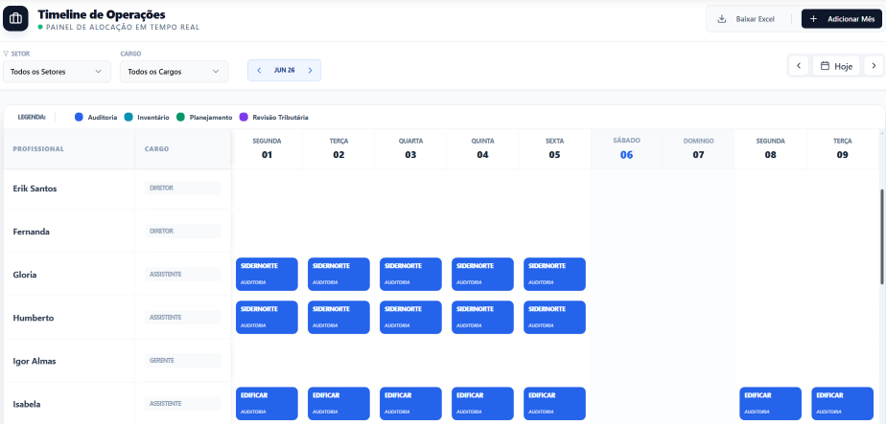The width and height of the screenshot is (886, 424).
Task: Jump to today with Hoje button
Action: pos(836,66)
